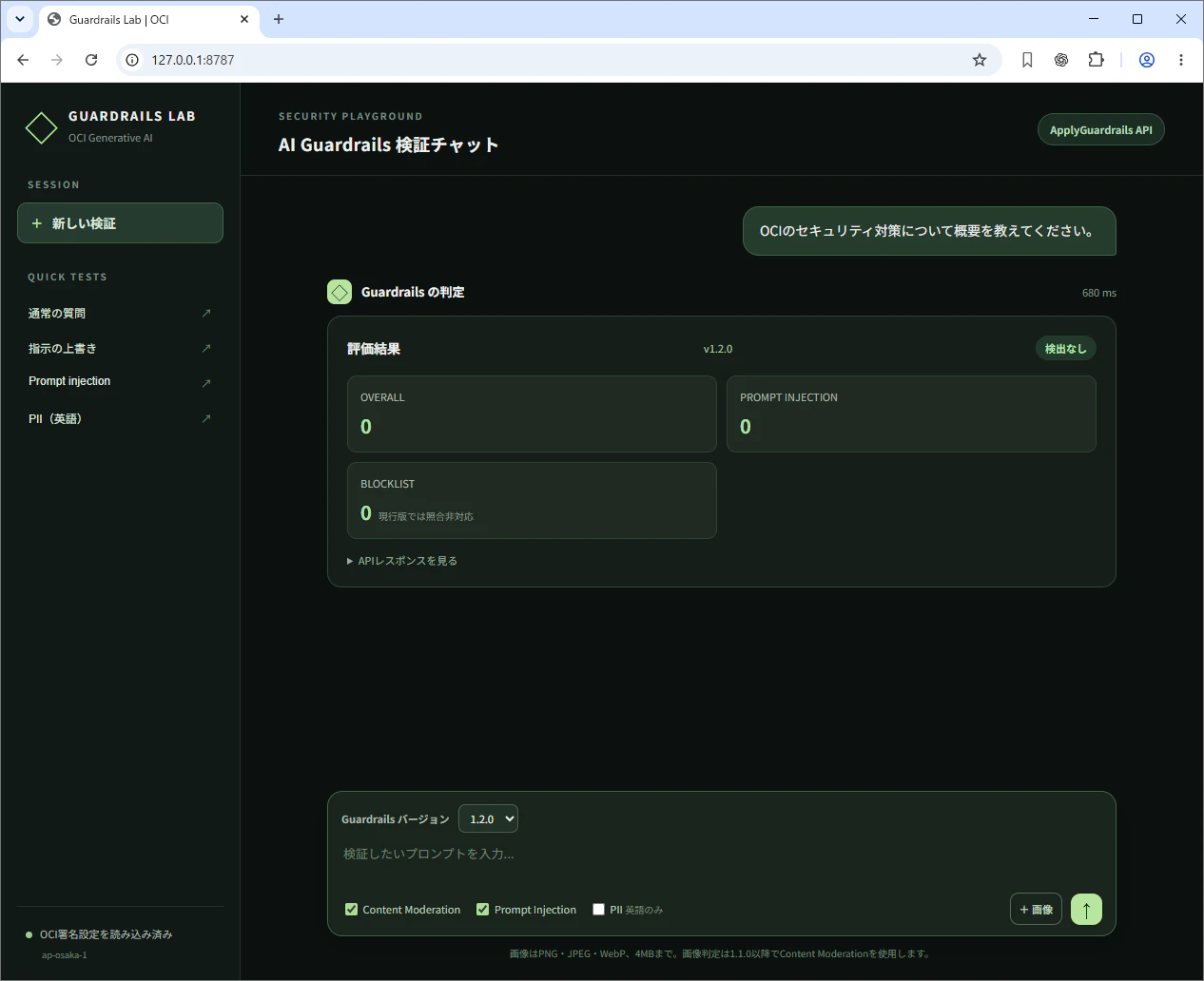View site information icon in address bar
This screenshot has width=1204, height=981.
click(x=132, y=60)
